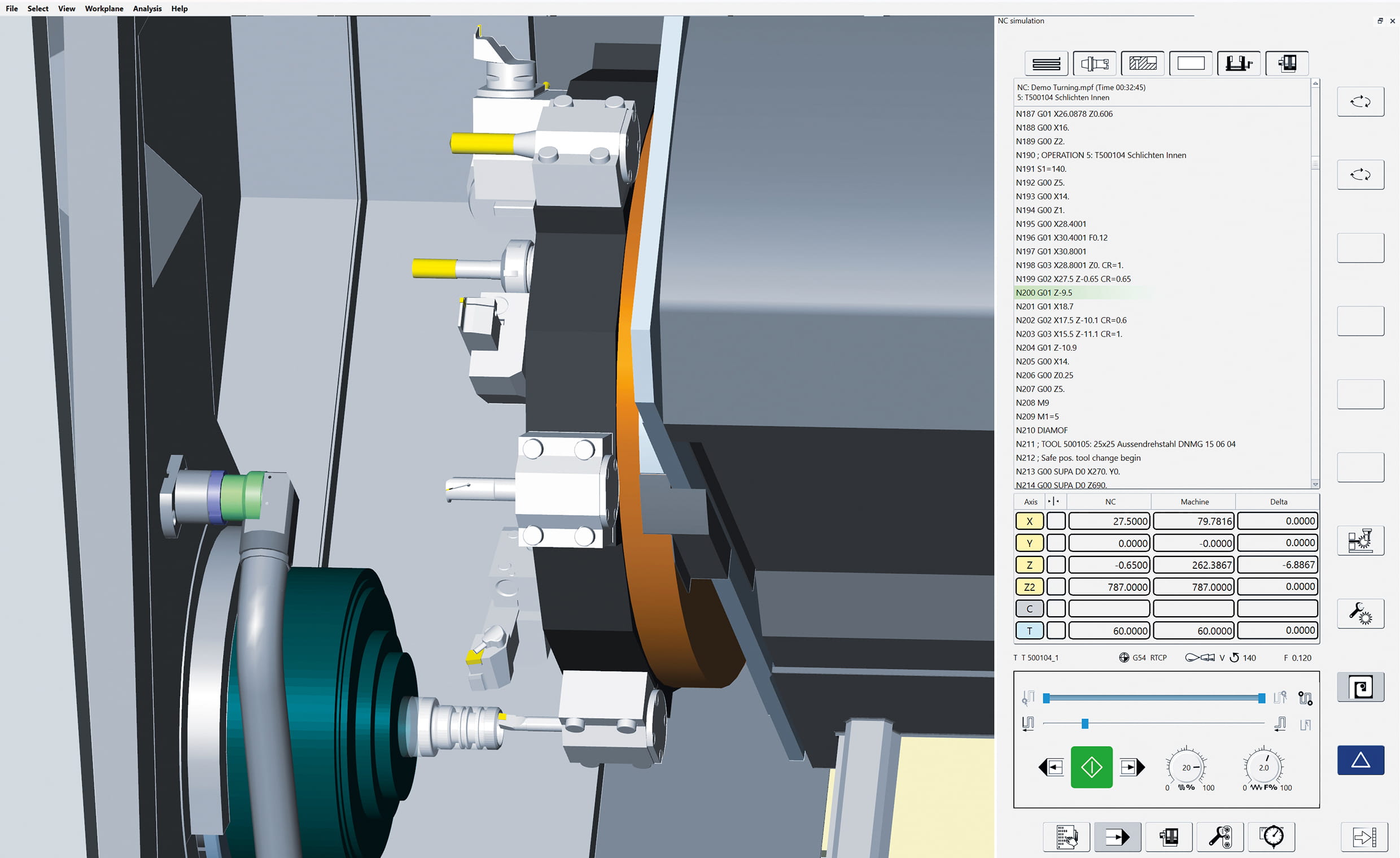Click the Z2 axis label button
1400x858 pixels.
tap(1029, 587)
